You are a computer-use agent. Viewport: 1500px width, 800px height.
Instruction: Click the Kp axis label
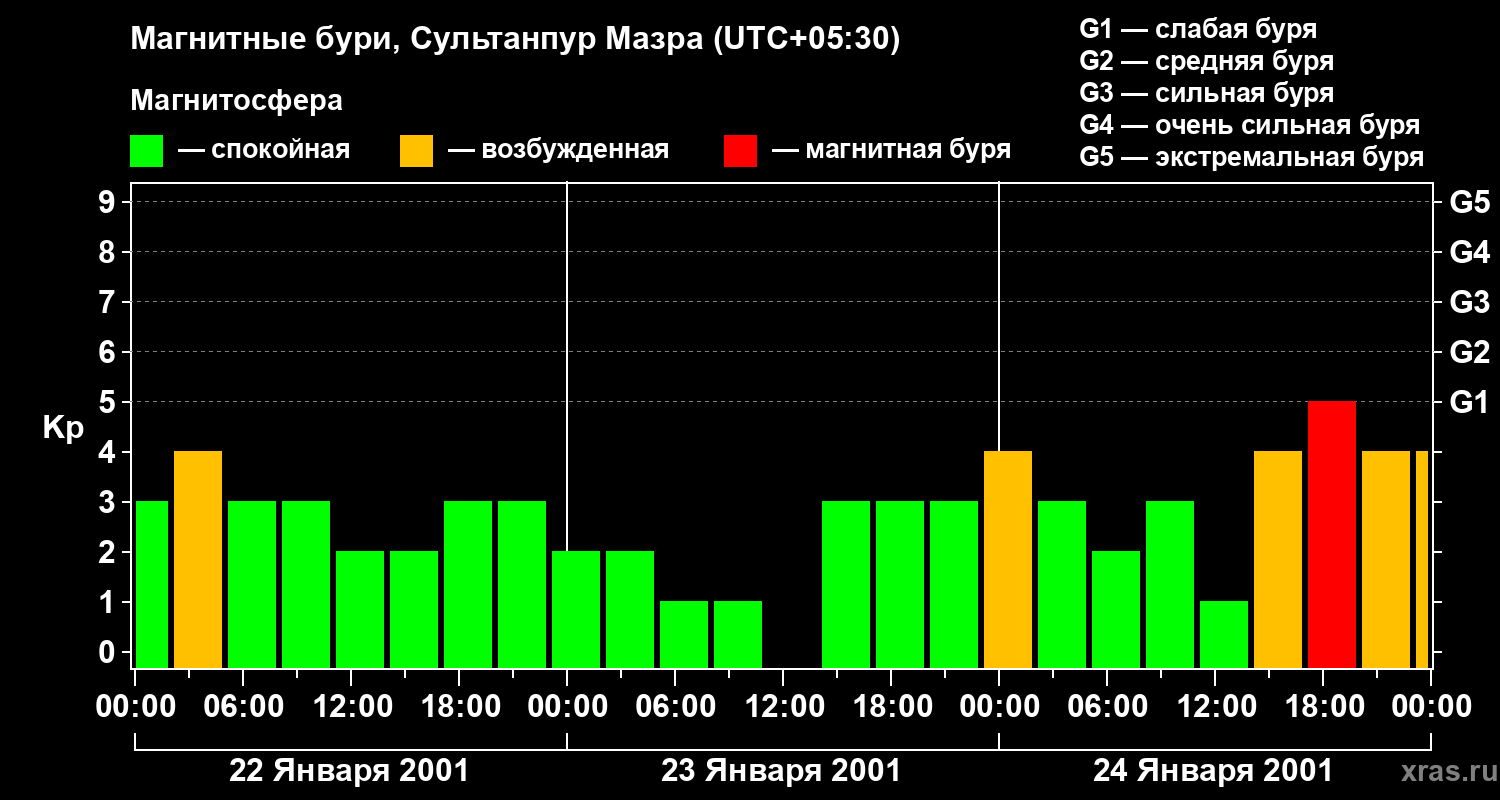point(63,428)
